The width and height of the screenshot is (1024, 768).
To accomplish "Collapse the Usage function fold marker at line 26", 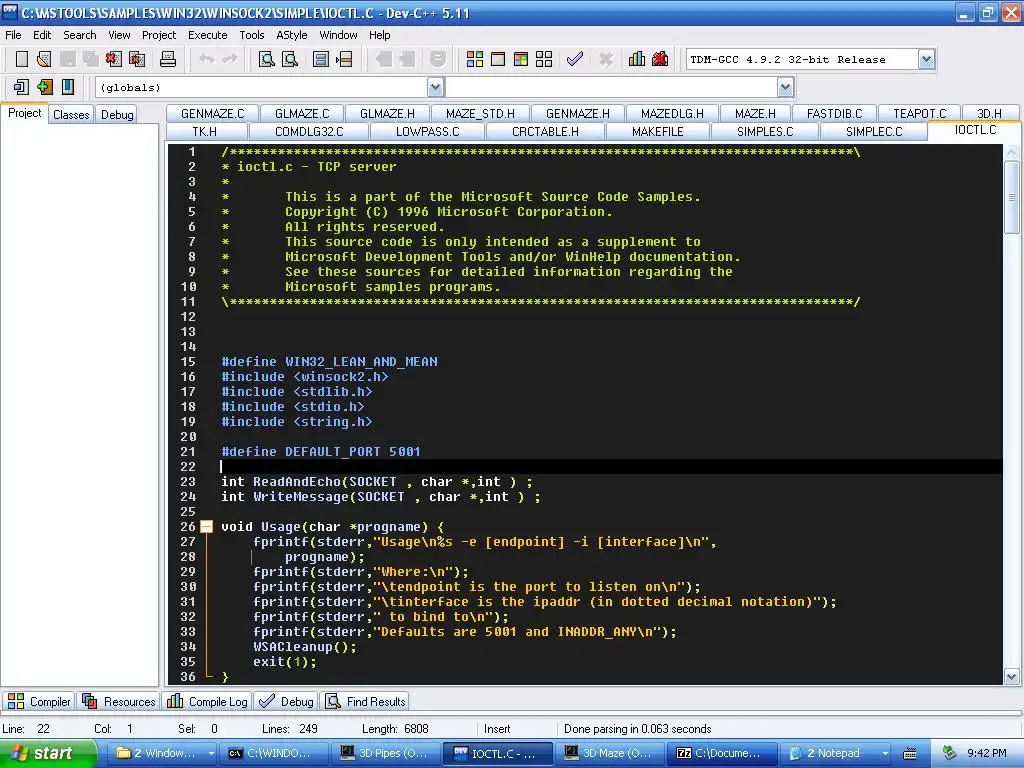I will (x=206, y=526).
